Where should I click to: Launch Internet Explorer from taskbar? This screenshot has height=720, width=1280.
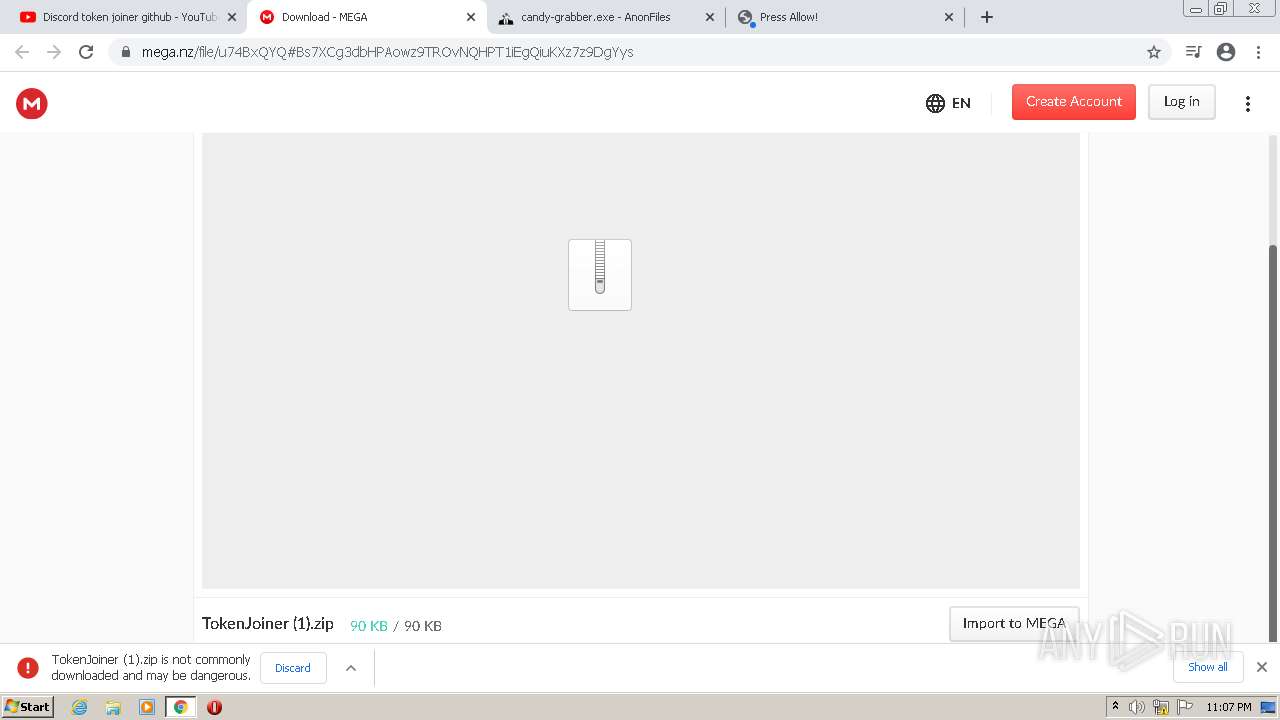(x=80, y=707)
